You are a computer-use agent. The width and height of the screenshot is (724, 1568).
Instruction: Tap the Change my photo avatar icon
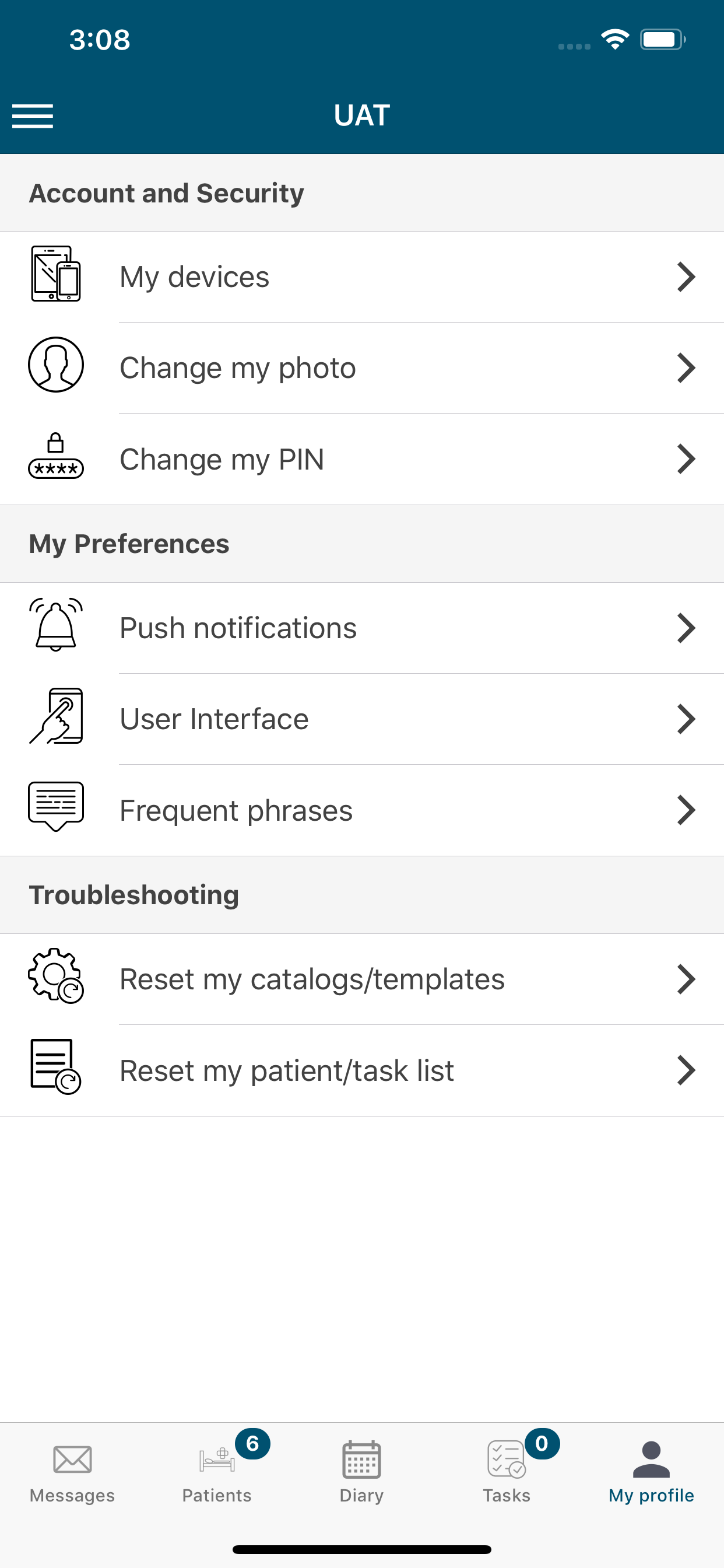click(x=56, y=365)
